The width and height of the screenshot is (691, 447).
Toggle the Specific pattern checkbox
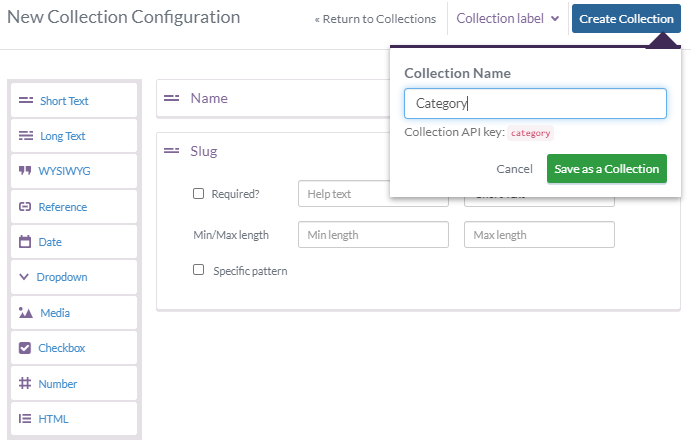[198, 270]
